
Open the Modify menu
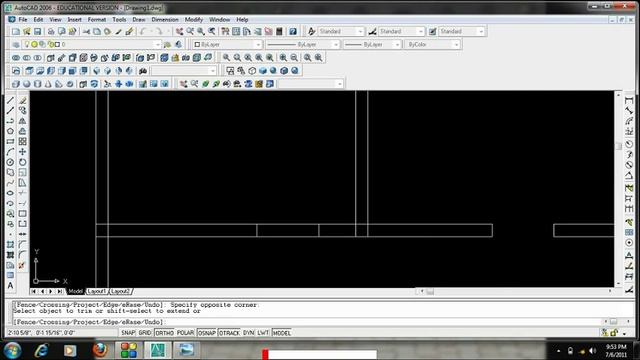click(x=194, y=20)
